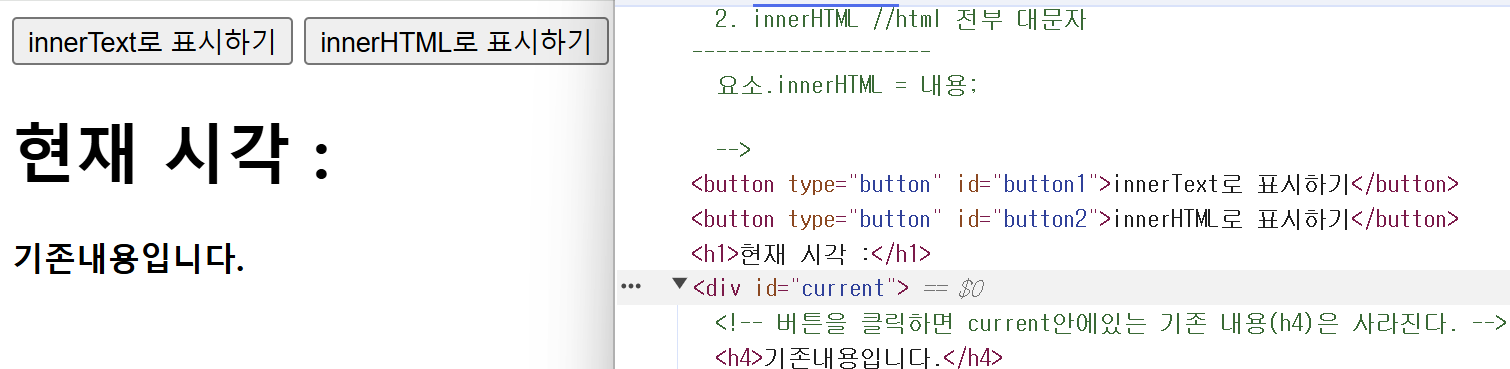Select the h4 '기존내용입니다.' line in DevTools
Image resolution: width=1510 pixels, height=369 pixels.
click(x=859, y=357)
